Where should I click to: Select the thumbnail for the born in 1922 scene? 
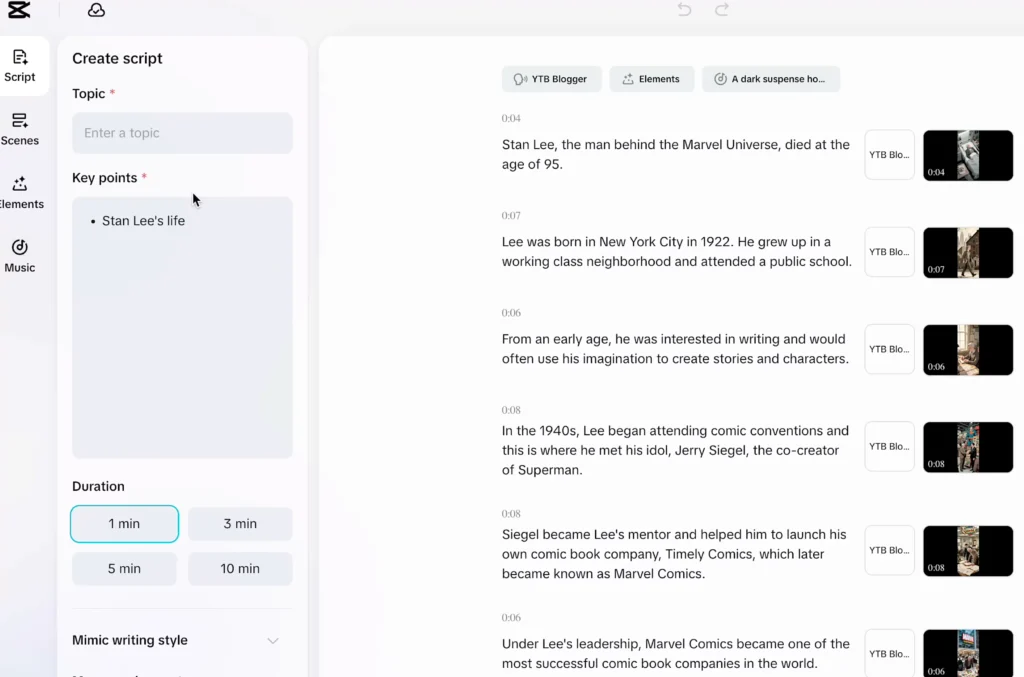tap(968, 253)
